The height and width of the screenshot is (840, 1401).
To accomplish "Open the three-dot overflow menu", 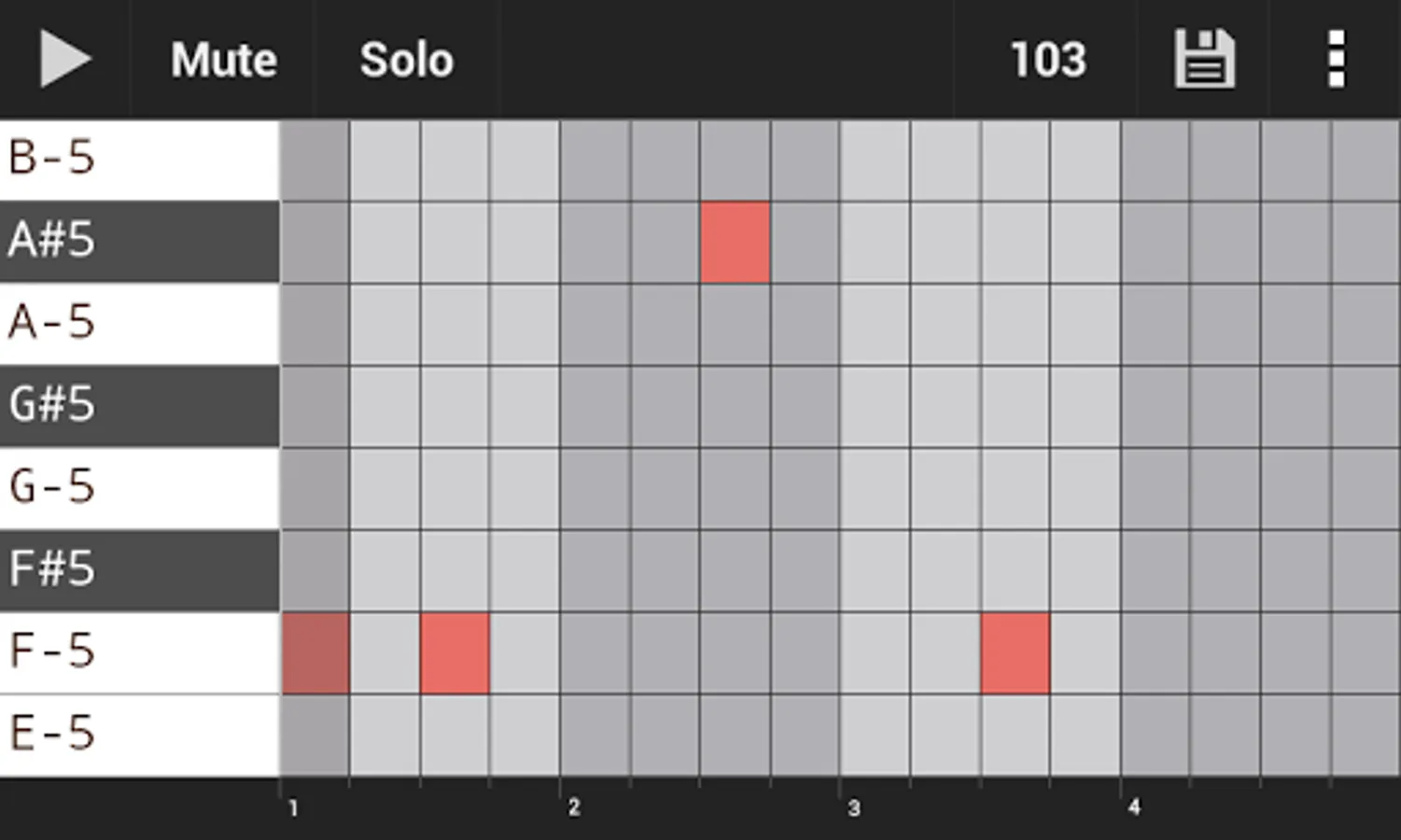I will [1336, 60].
